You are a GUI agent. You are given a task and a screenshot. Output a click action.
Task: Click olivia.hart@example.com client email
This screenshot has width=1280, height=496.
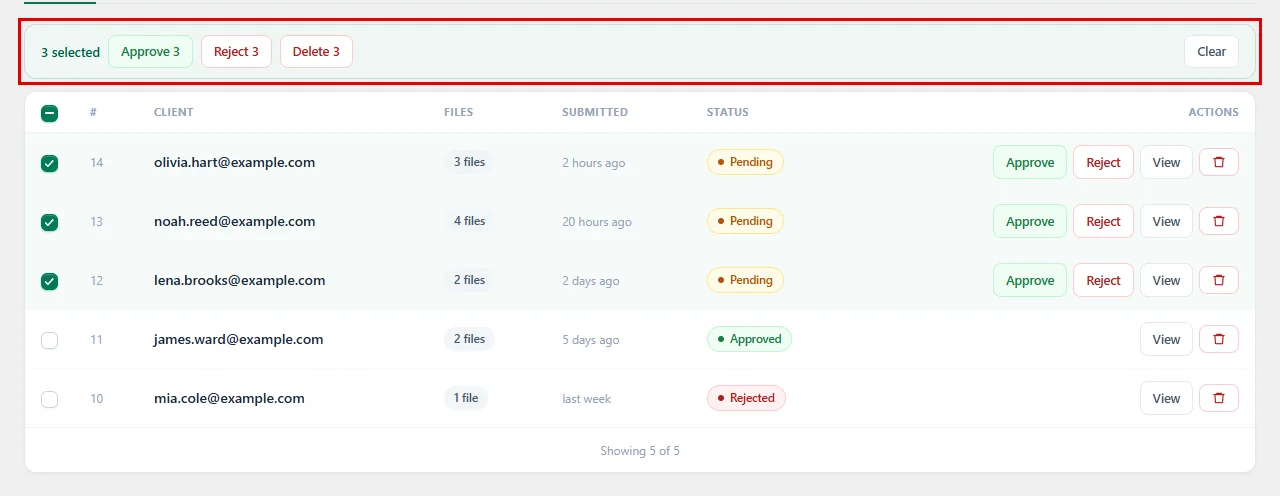click(235, 162)
